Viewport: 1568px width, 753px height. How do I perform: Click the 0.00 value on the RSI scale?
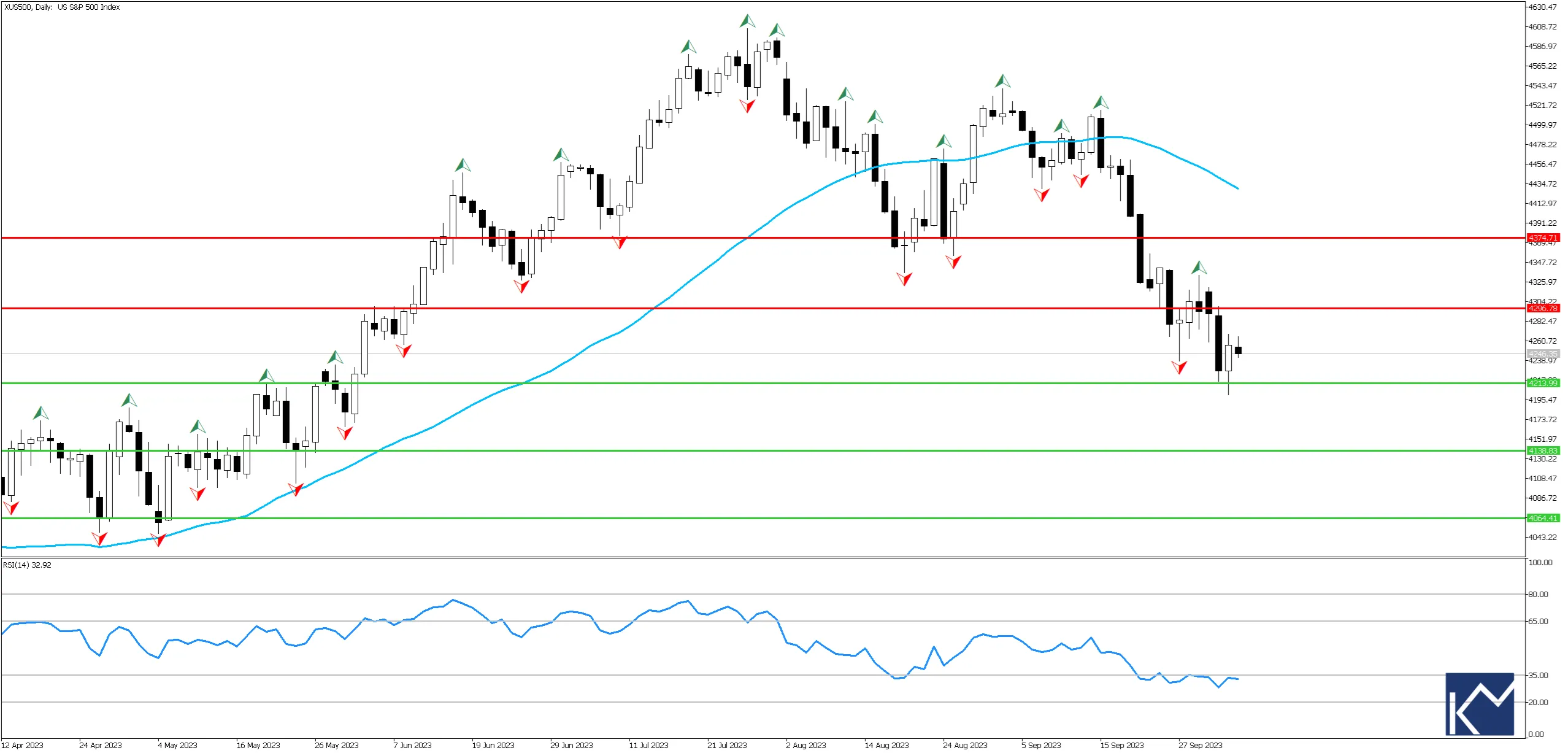(x=1536, y=735)
